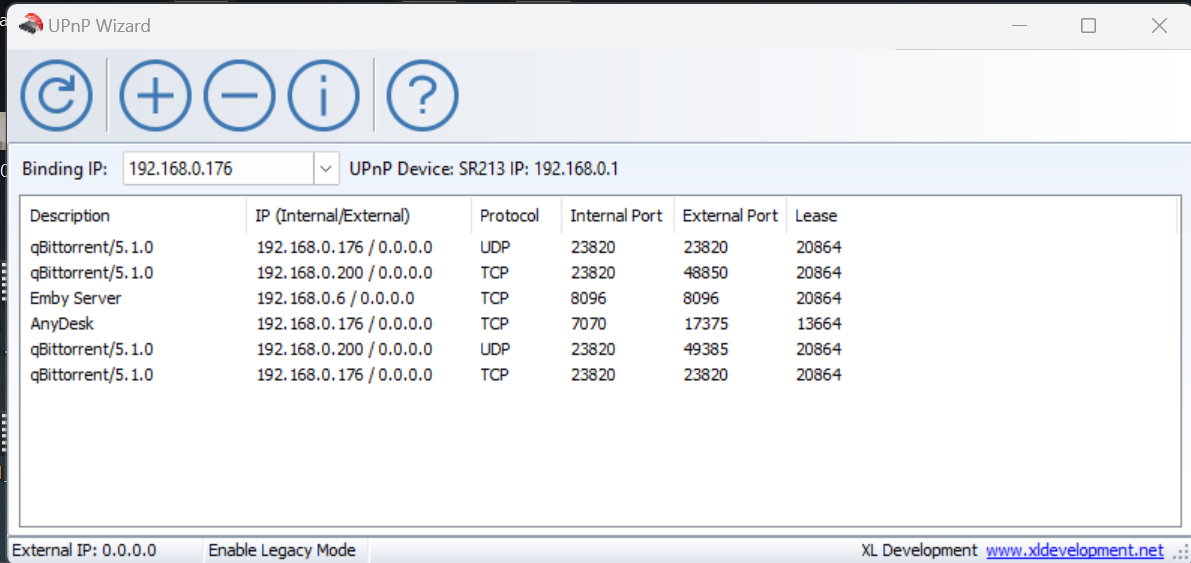Click the Internal Port column header
The width and height of the screenshot is (1191, 563).
616,216
